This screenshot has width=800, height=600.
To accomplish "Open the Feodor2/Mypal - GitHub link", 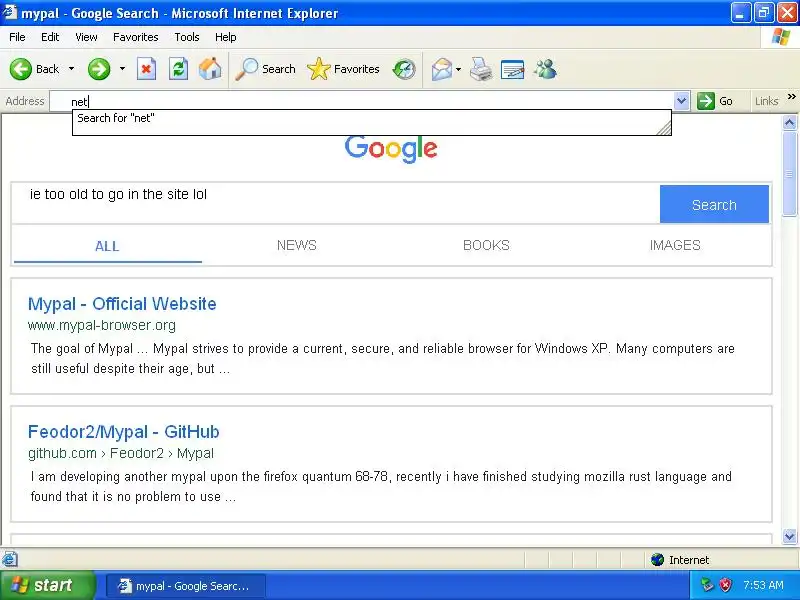I will (x=123, y=432).
